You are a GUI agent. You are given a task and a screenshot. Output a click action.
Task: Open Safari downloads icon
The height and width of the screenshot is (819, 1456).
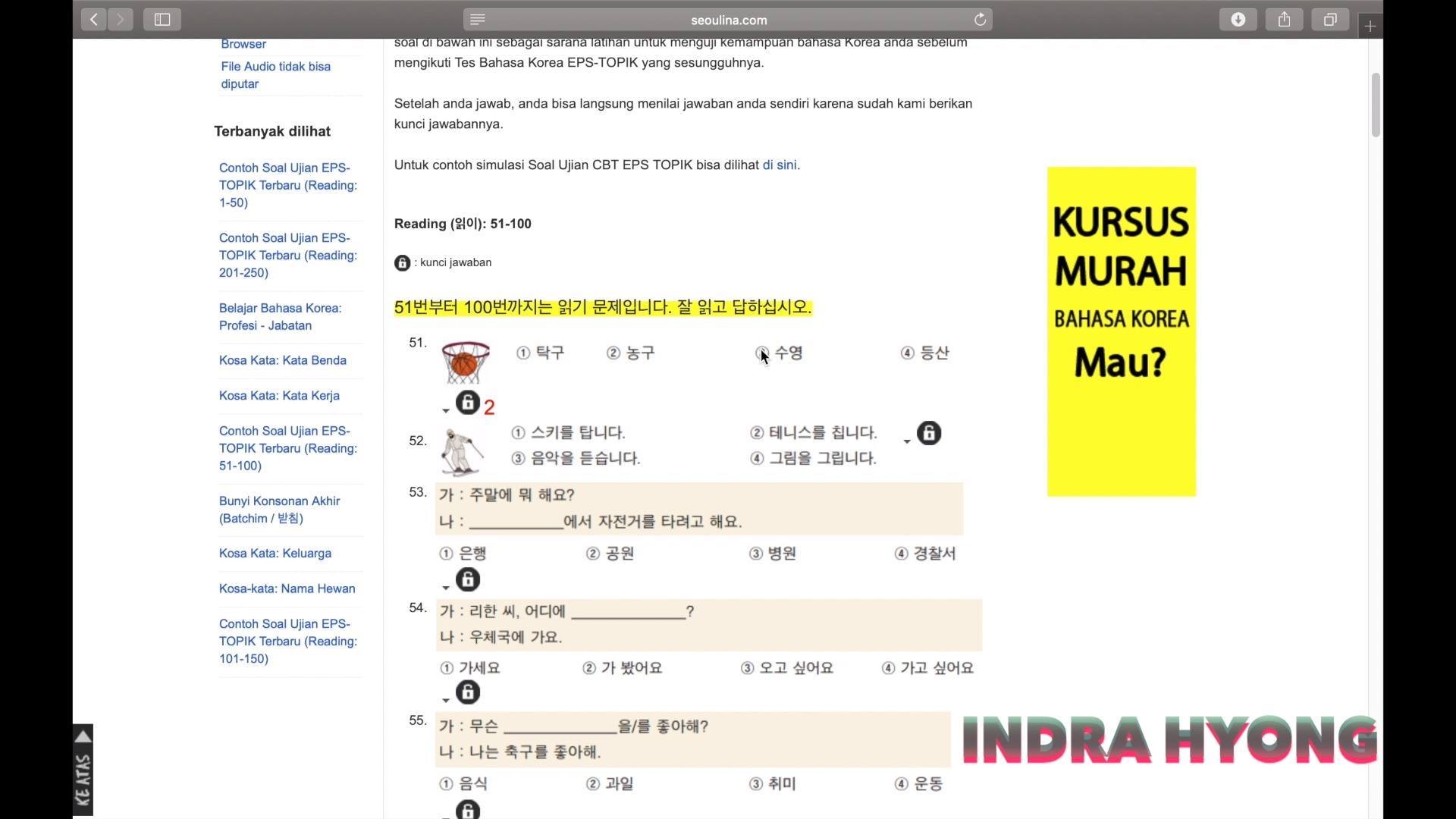point(1238,20)
